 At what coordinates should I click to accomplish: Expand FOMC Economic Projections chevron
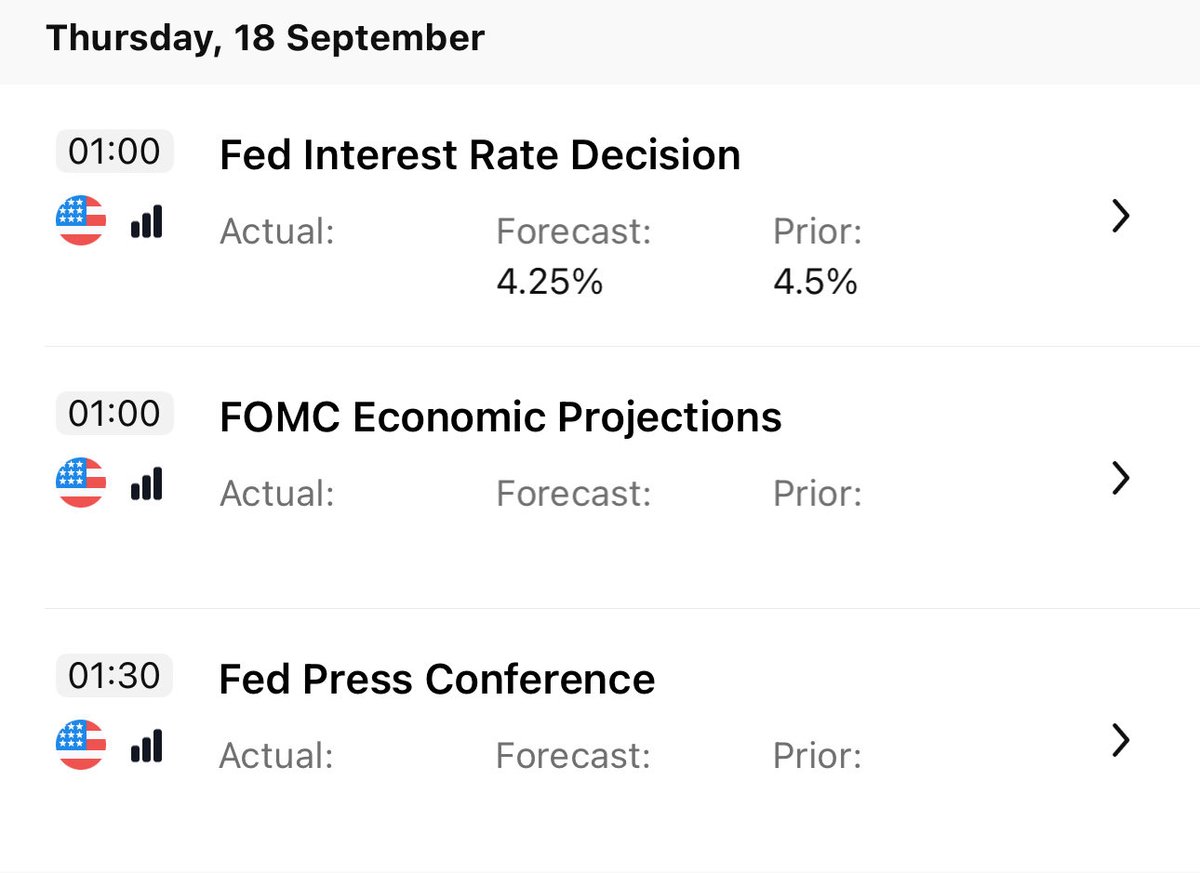point(1121,478)
